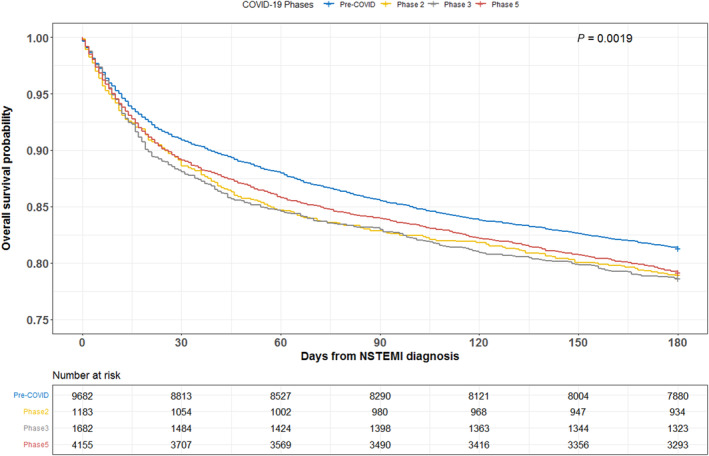
Task: Click the blue censor cross at day 180
Action: (x=677, y=248)
